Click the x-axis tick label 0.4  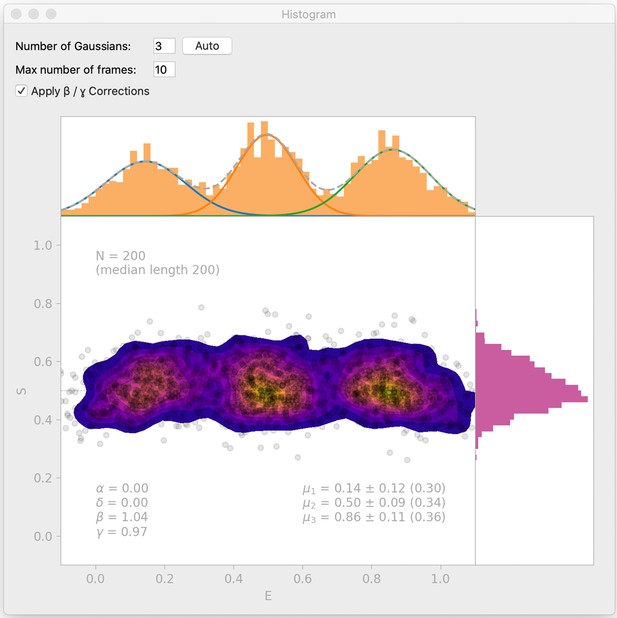(233, 579)
